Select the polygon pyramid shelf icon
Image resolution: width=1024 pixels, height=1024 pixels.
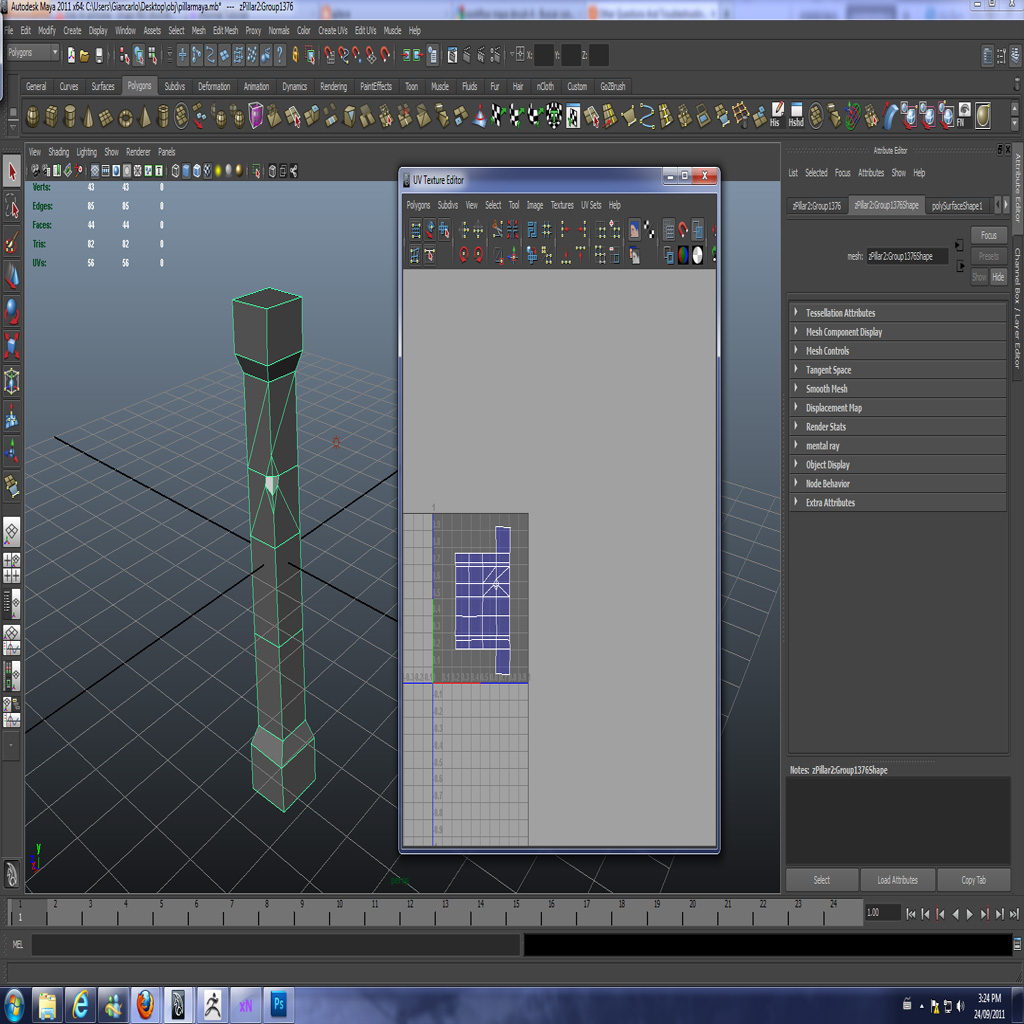tap(145, 118)
